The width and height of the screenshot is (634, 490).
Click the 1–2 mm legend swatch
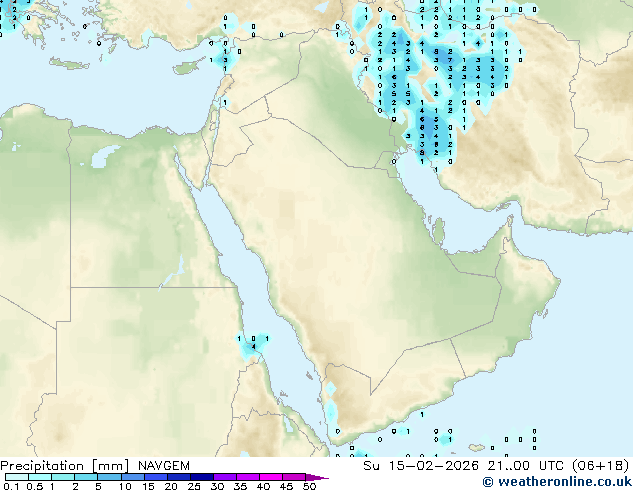coord(63,477)
